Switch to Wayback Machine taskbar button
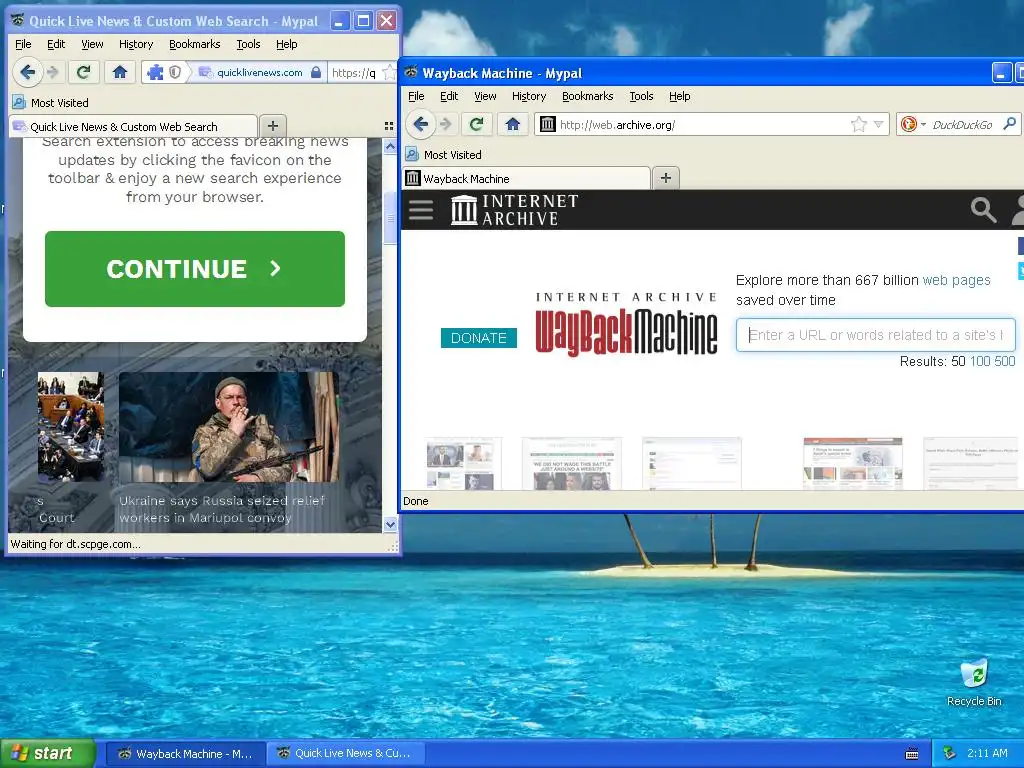This screenshot has height=768, width=1024. (x=185, y=754)
